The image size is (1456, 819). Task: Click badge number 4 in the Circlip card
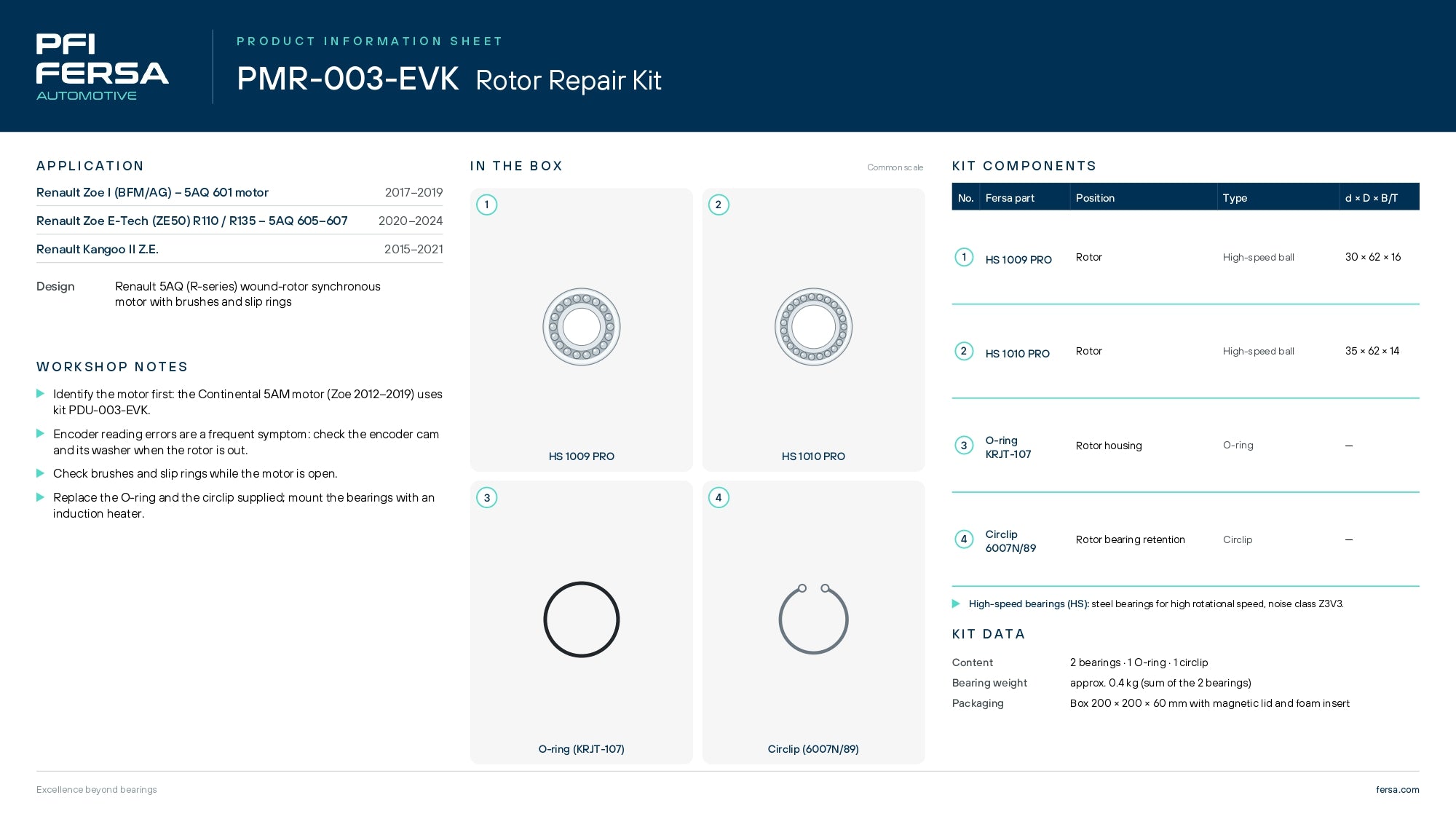point(719,498)
